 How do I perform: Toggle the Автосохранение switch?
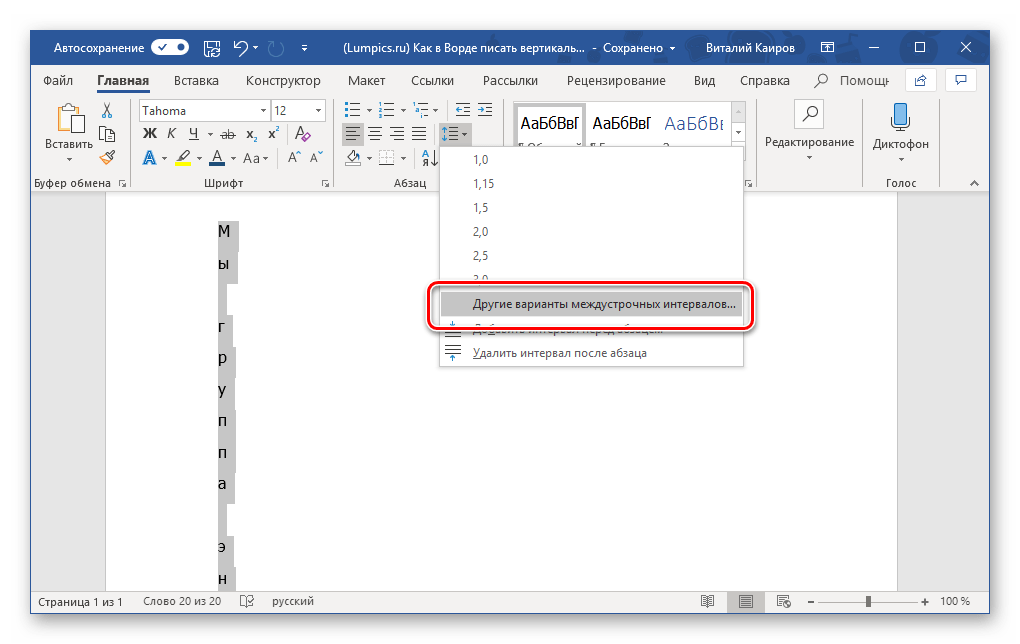pos(170,48)
